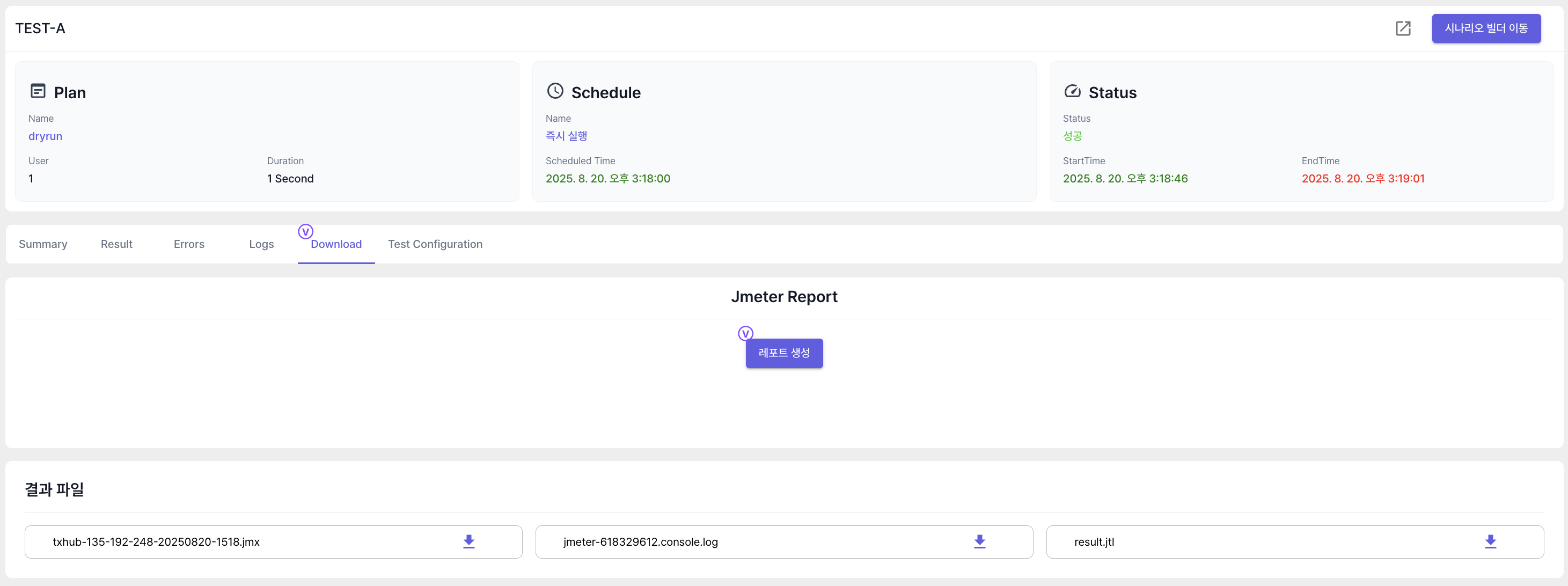1568x586 pixels.
Task: Click the open-in-new-window icon
Action: pos(1402,28)
